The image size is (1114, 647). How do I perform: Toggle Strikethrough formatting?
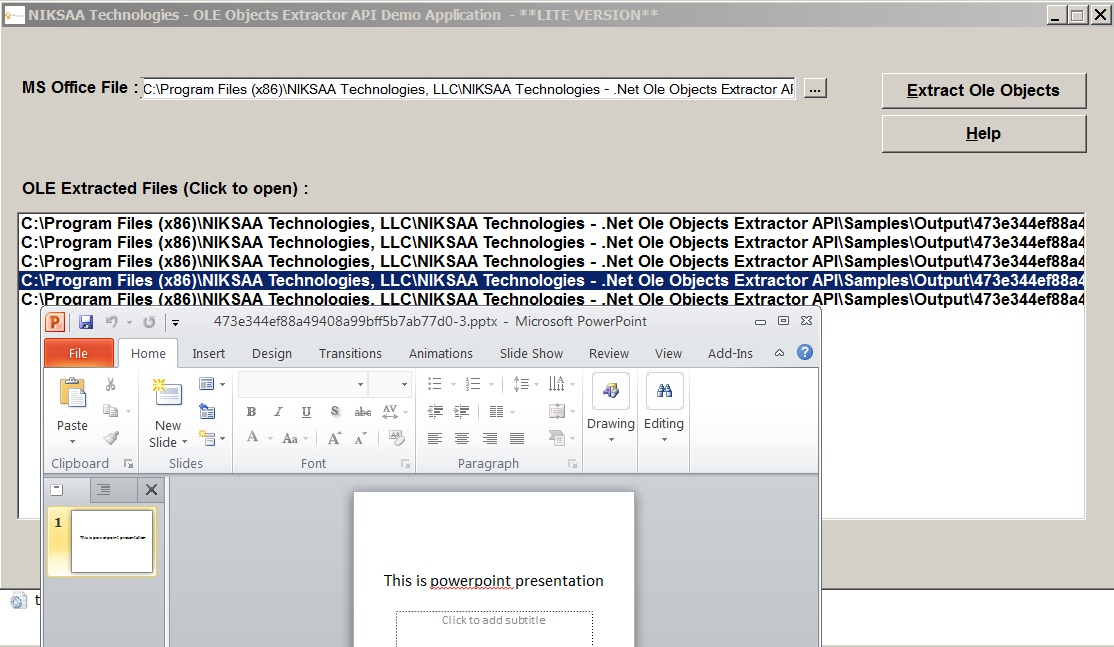tap(362, 411)
